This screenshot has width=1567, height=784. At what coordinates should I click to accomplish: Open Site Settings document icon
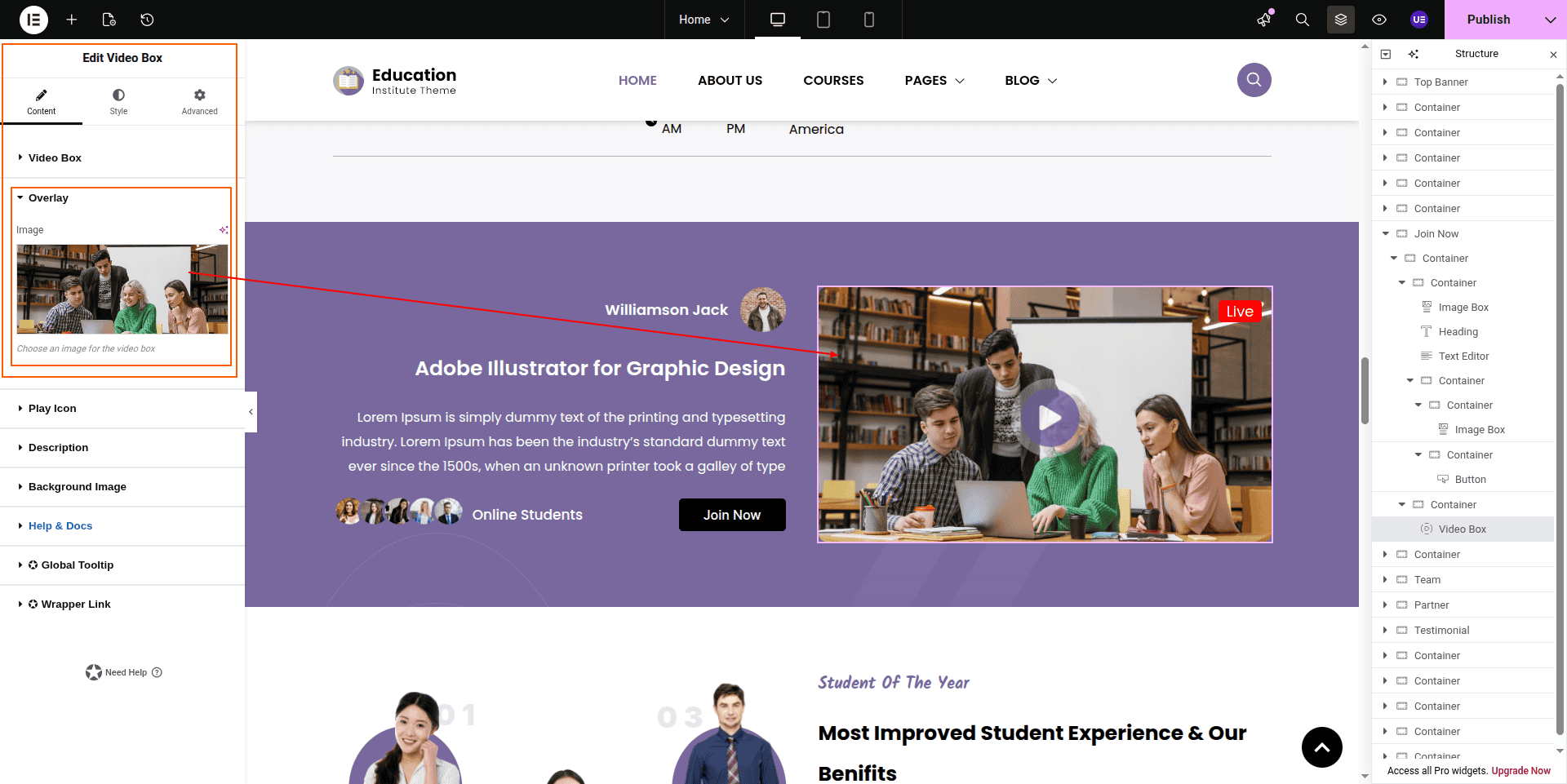tap(109, 20)
